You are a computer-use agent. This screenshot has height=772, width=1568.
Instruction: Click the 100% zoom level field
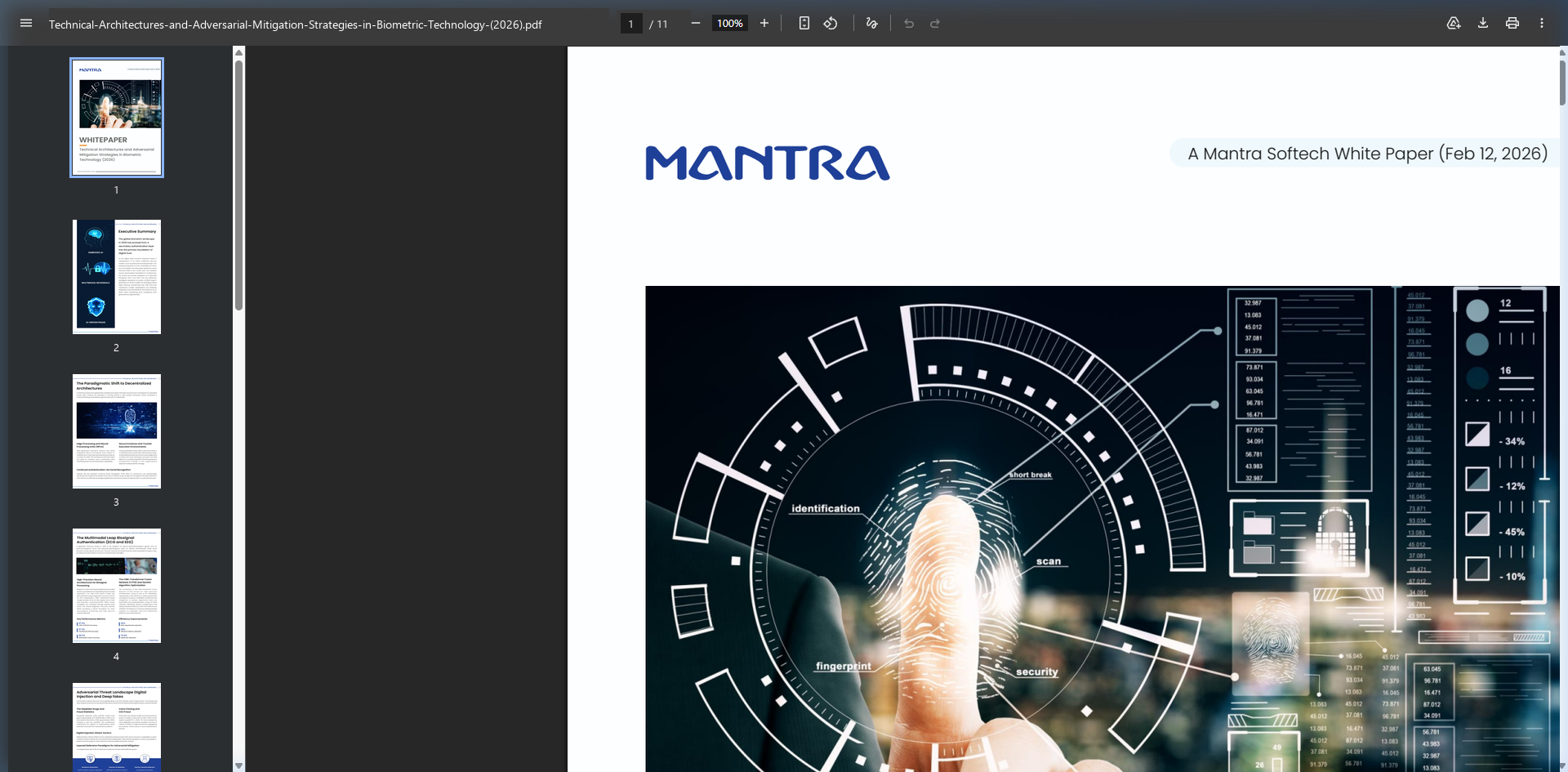[730, 24]
